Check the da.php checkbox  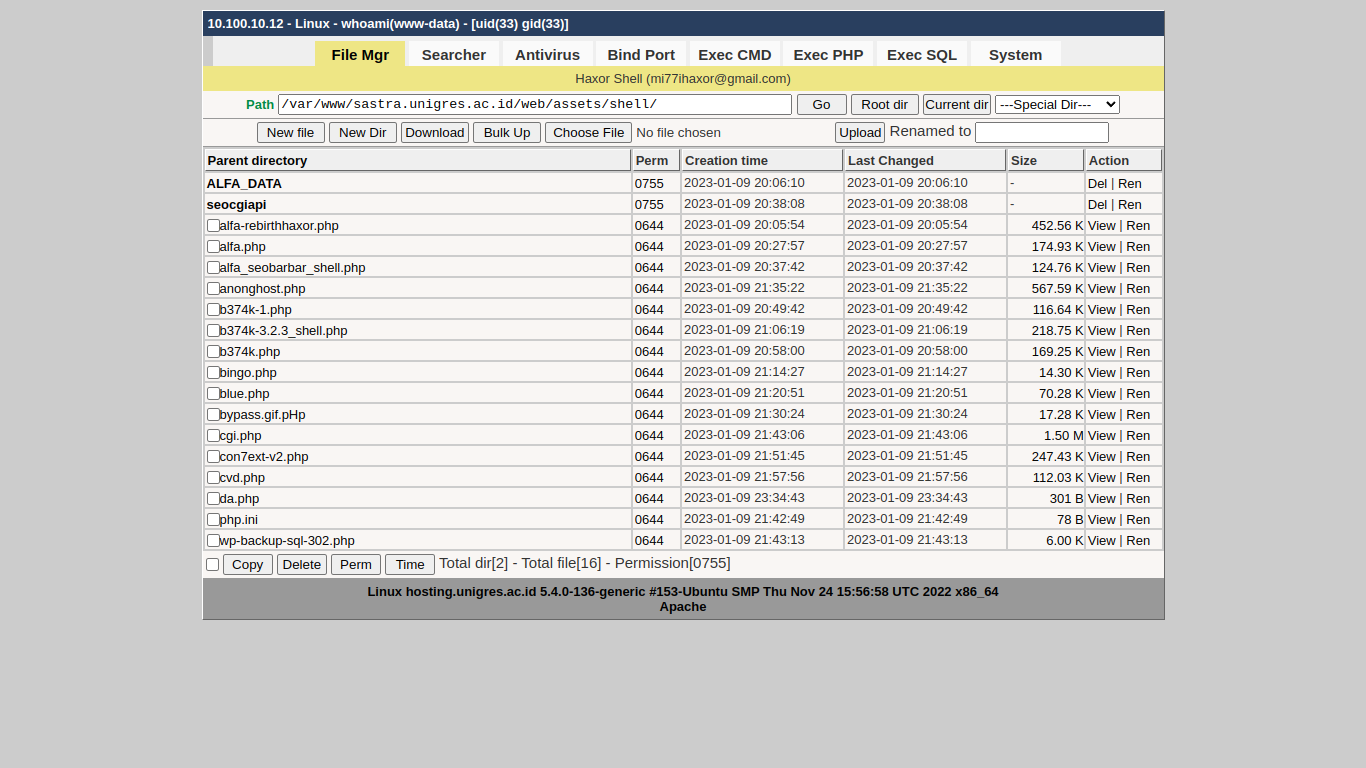click(x=213, y=499)
